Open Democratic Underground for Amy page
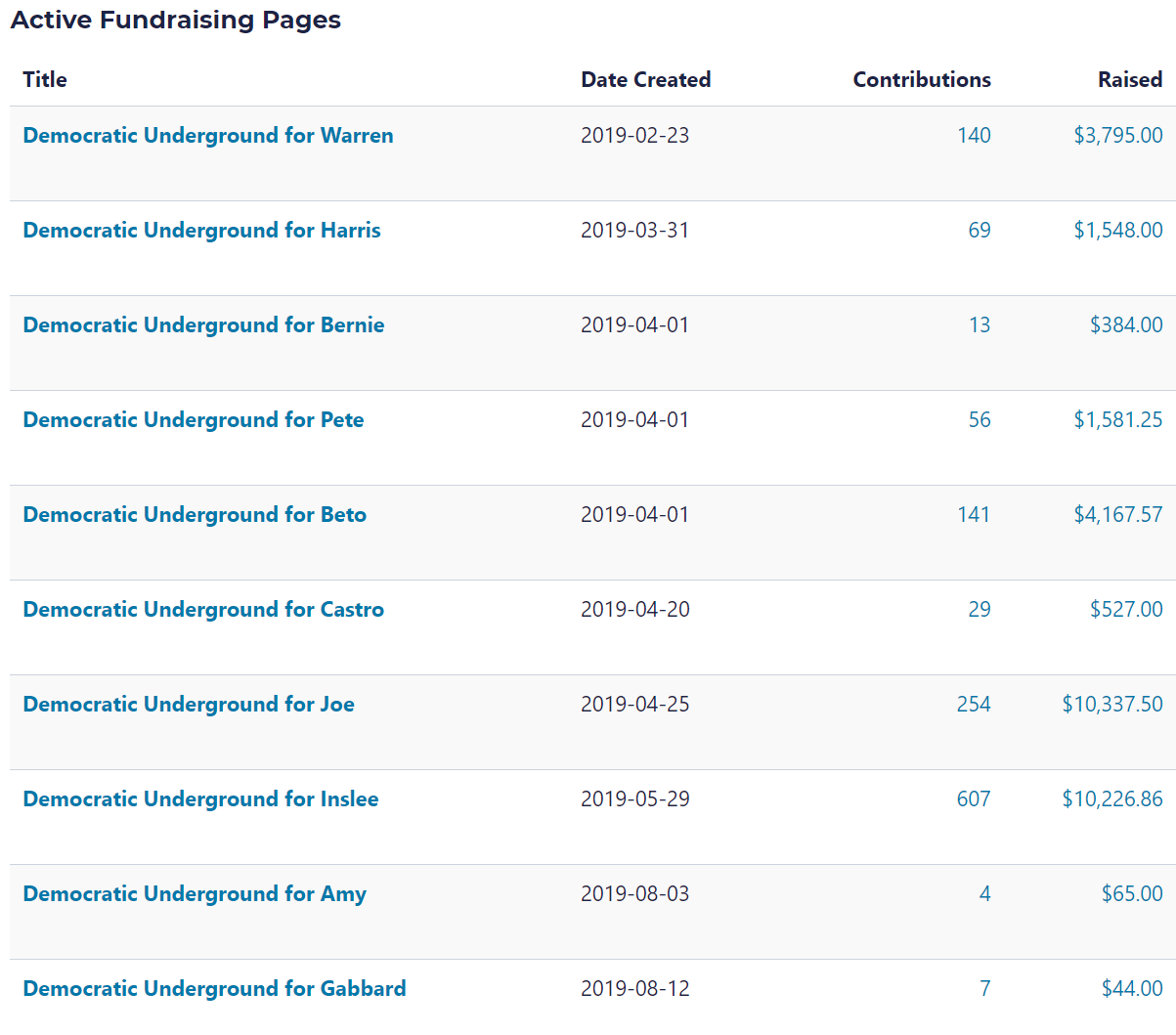 195,894
